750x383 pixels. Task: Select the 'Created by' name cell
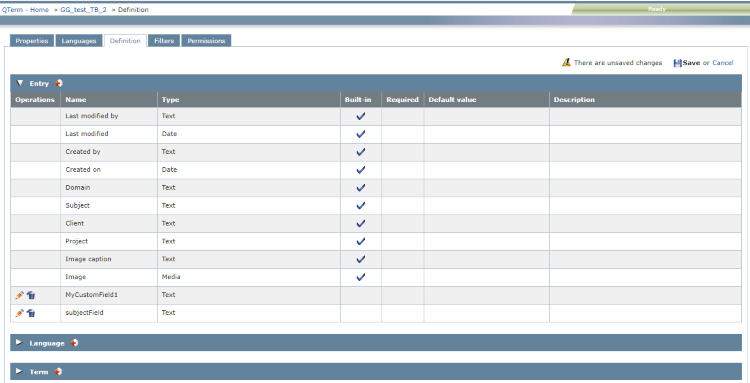click(109, 152)
